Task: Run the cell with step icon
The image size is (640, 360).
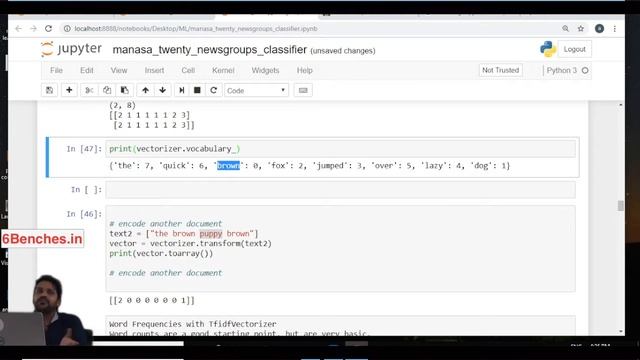Action: tap(182, 90)
